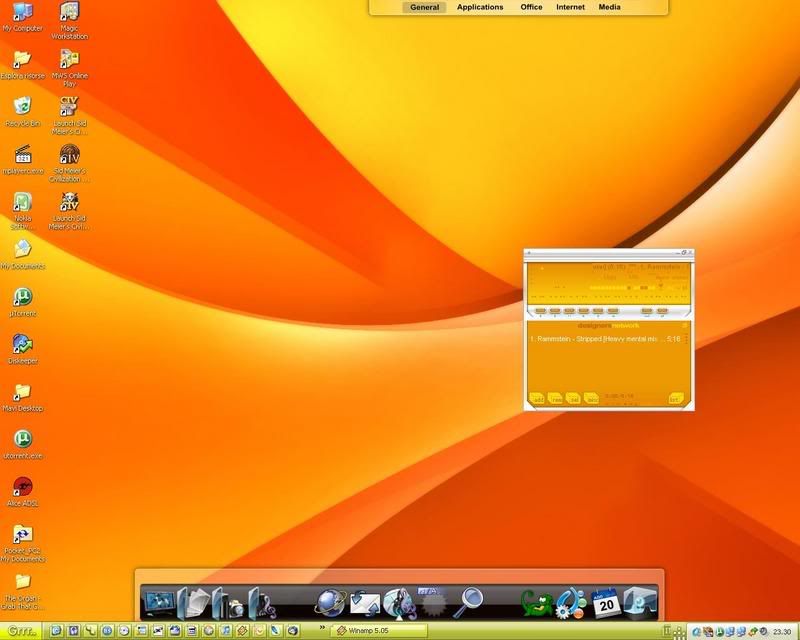Open the My Documents desktop icon

click(x=22, y=254)
